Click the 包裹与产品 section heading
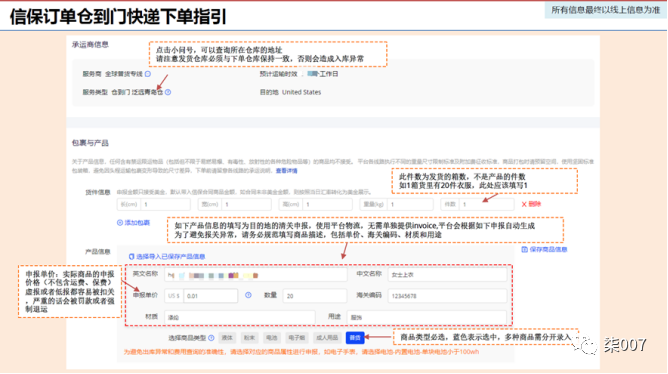 90,143
